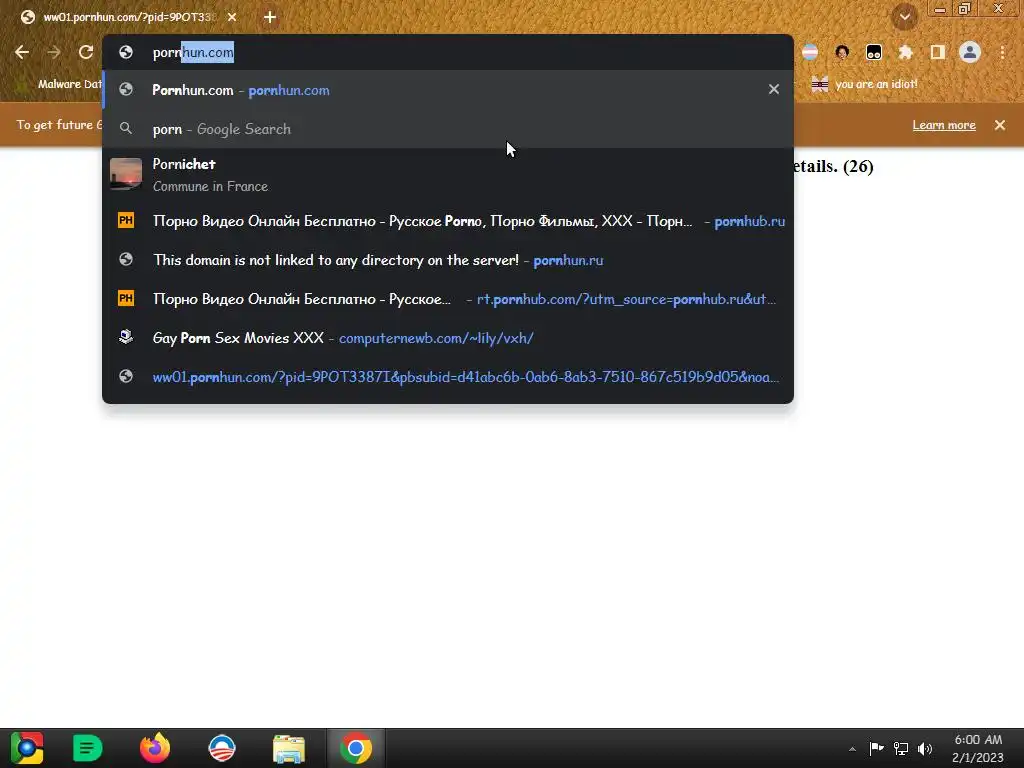Show hidden tray icons arrow
This screenshot has height=768, width=1024.
pos(852,749)
